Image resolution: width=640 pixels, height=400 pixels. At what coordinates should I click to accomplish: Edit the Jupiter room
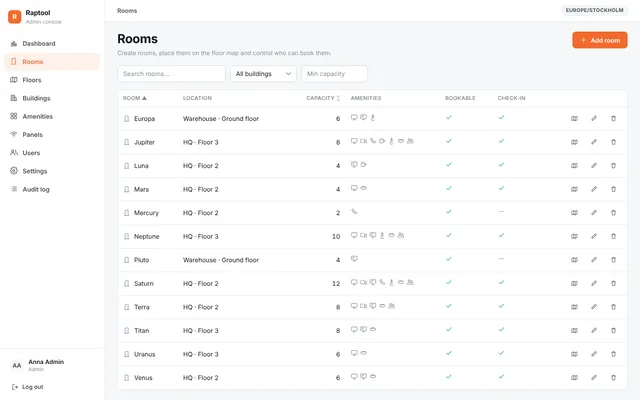(594, 142)
